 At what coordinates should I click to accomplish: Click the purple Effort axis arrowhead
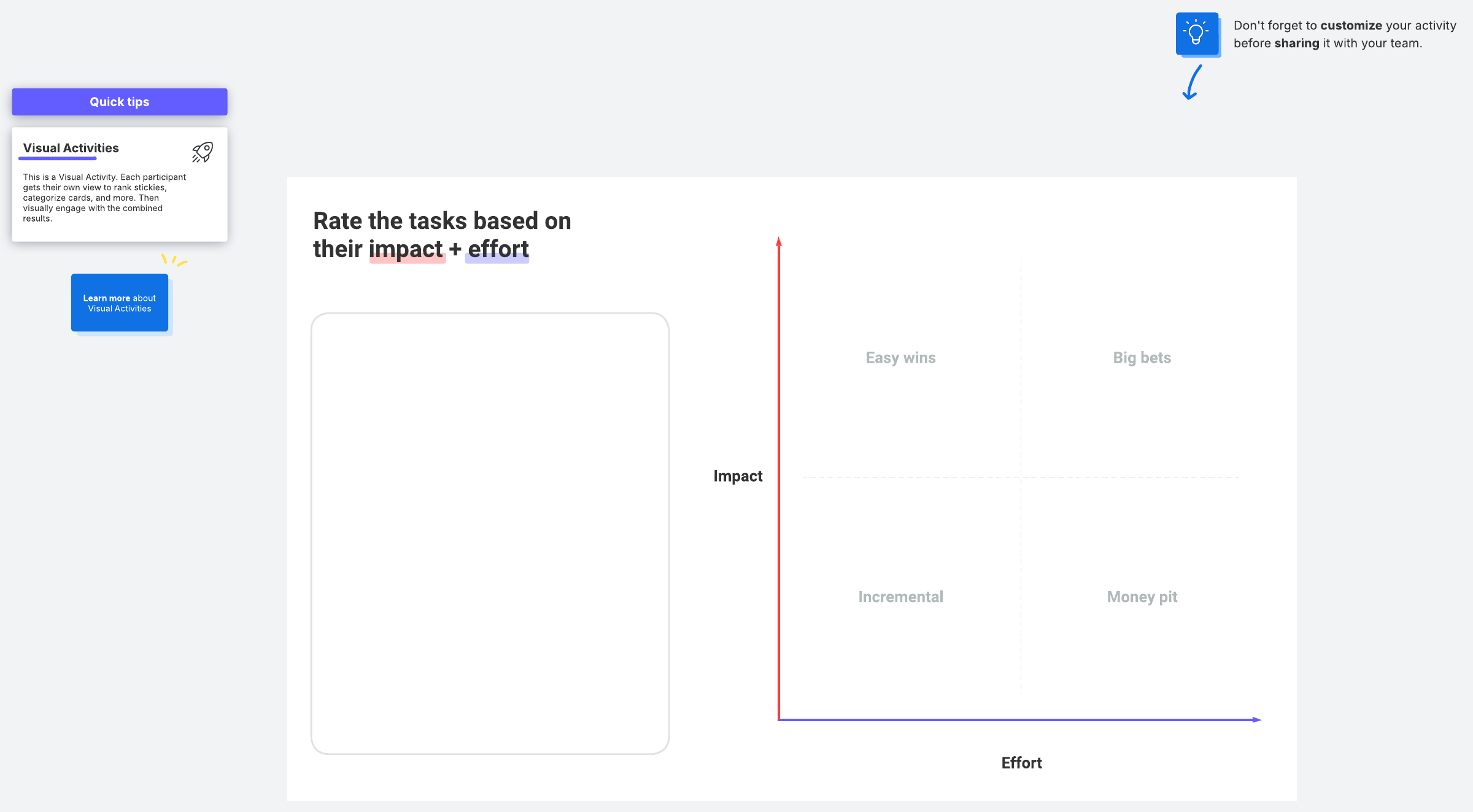point(1256,719)
